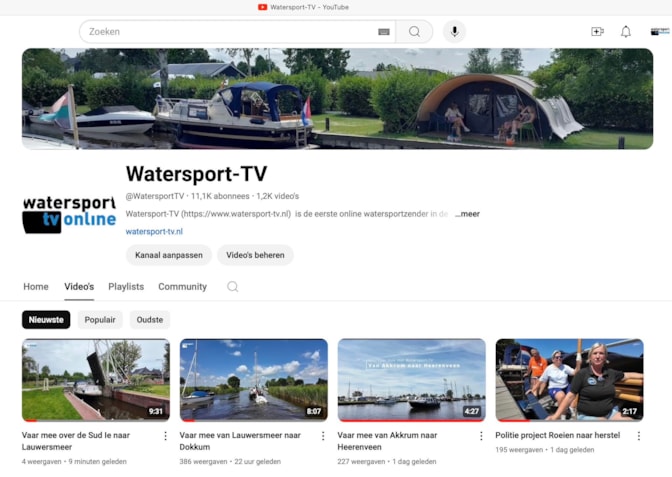The image size is (672, 477).
Task: Expand channel description with ...meer
Action: tap(467, 214)
